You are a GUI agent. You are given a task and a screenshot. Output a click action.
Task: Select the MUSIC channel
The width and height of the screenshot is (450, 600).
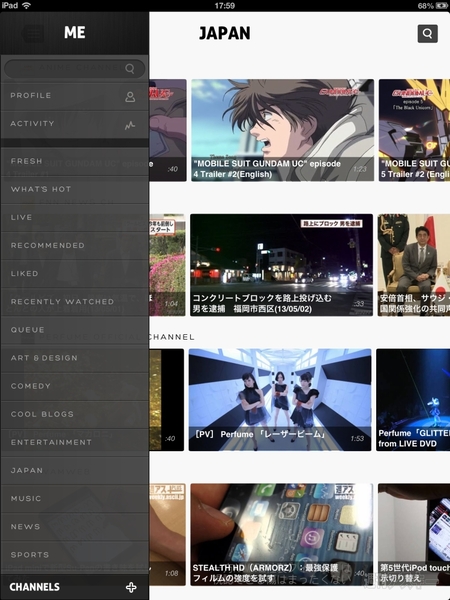pyautogui.click(x=75, y=499)
